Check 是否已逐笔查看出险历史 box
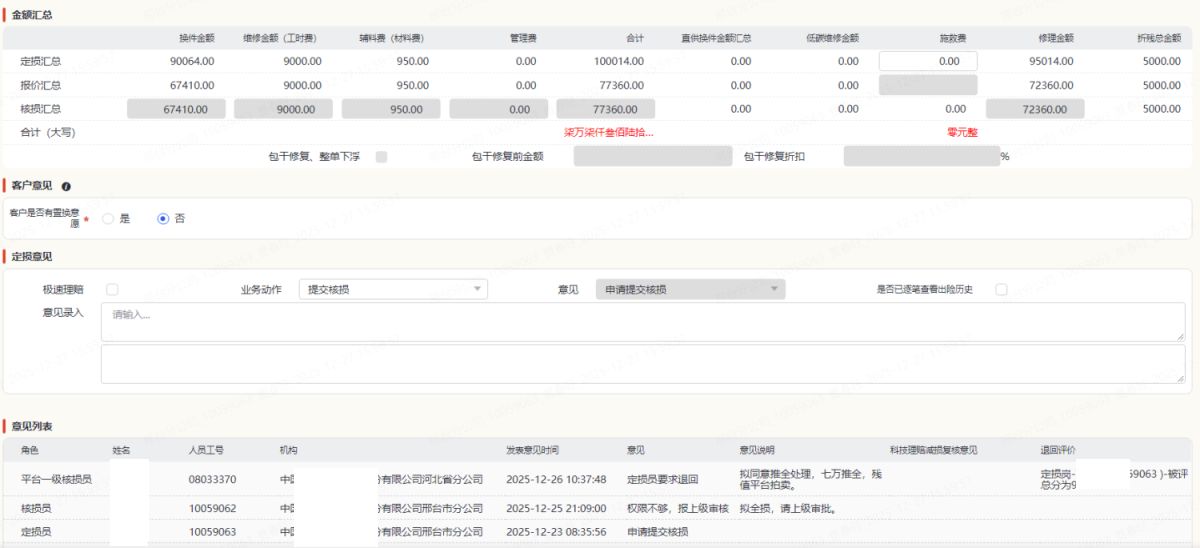The height and width of the screenshot is (548, 1200). [1001, 290]
